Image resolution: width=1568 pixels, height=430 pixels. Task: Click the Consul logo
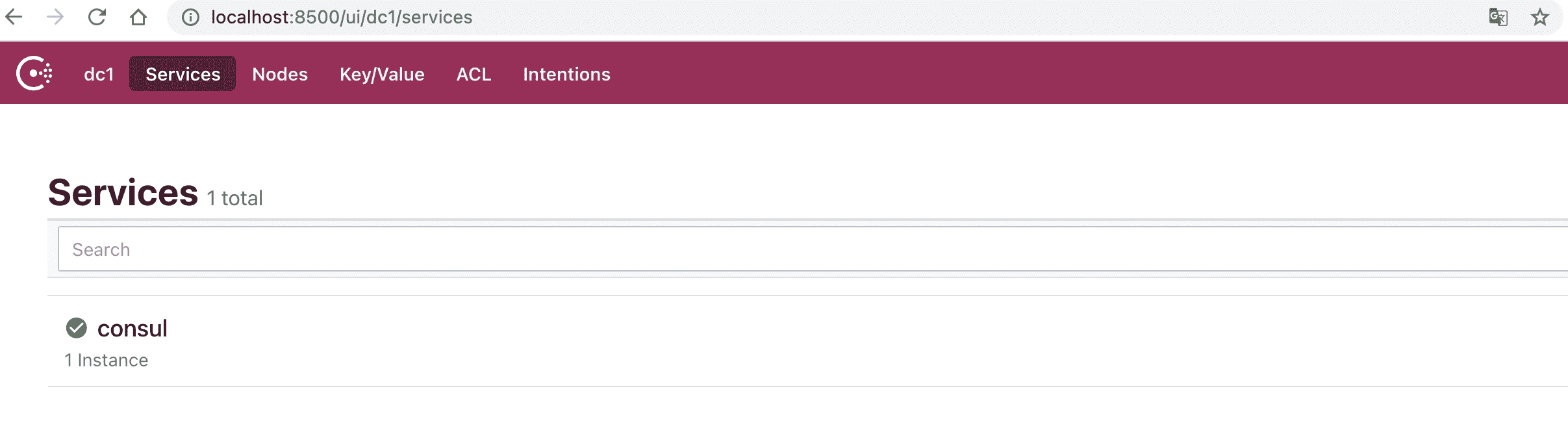click(x=34, y=73)
